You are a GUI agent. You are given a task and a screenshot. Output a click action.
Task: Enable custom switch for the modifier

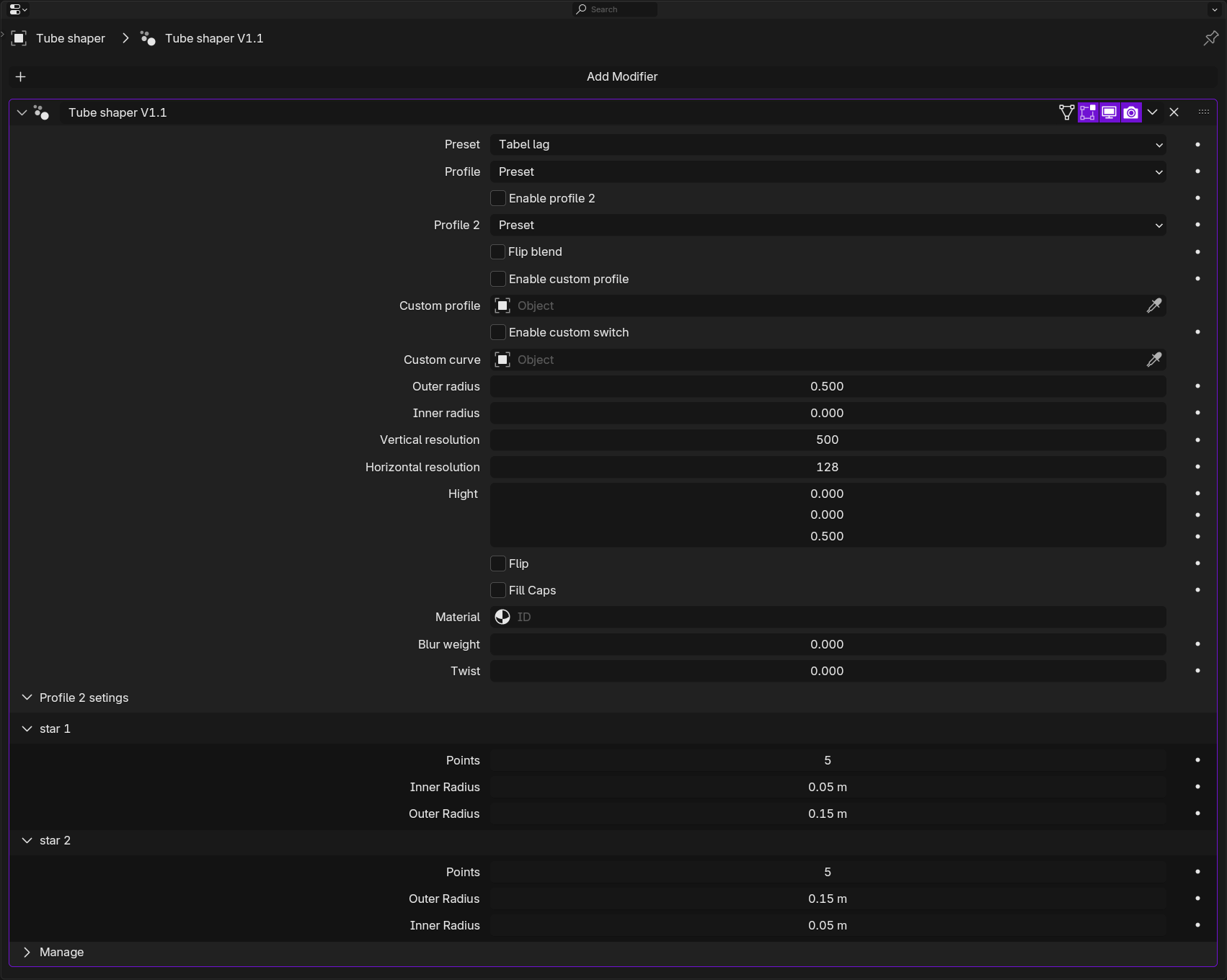coord(497,332)
